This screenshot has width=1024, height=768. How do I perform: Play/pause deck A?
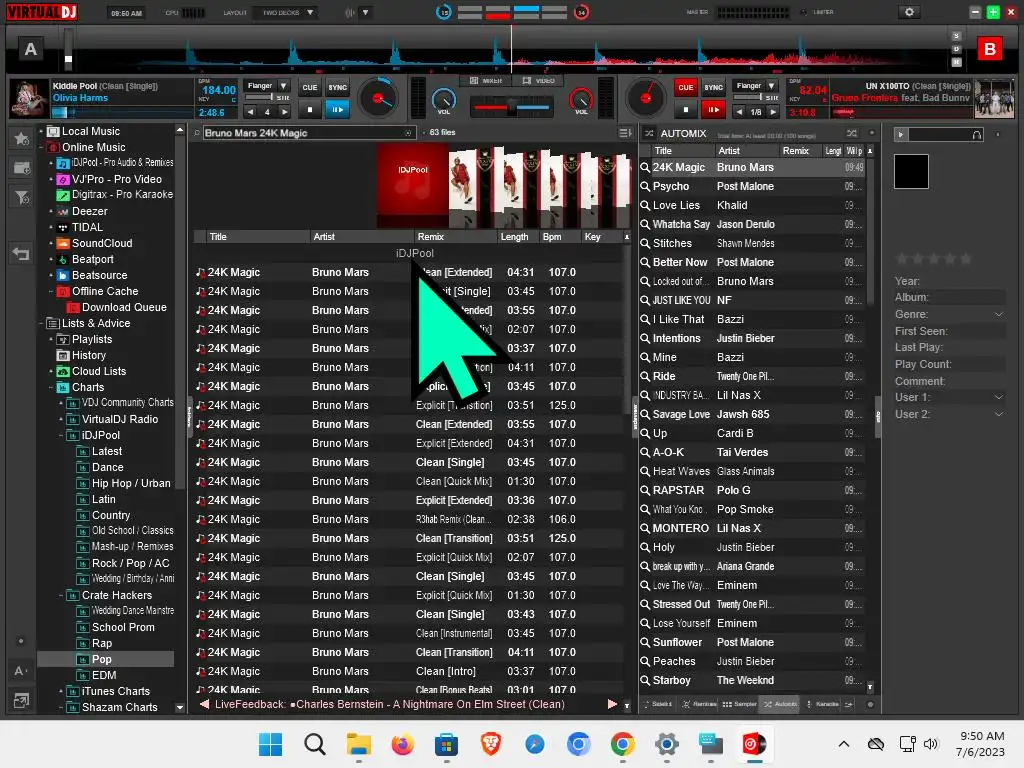pyautogui.click(x=337, y=110)
